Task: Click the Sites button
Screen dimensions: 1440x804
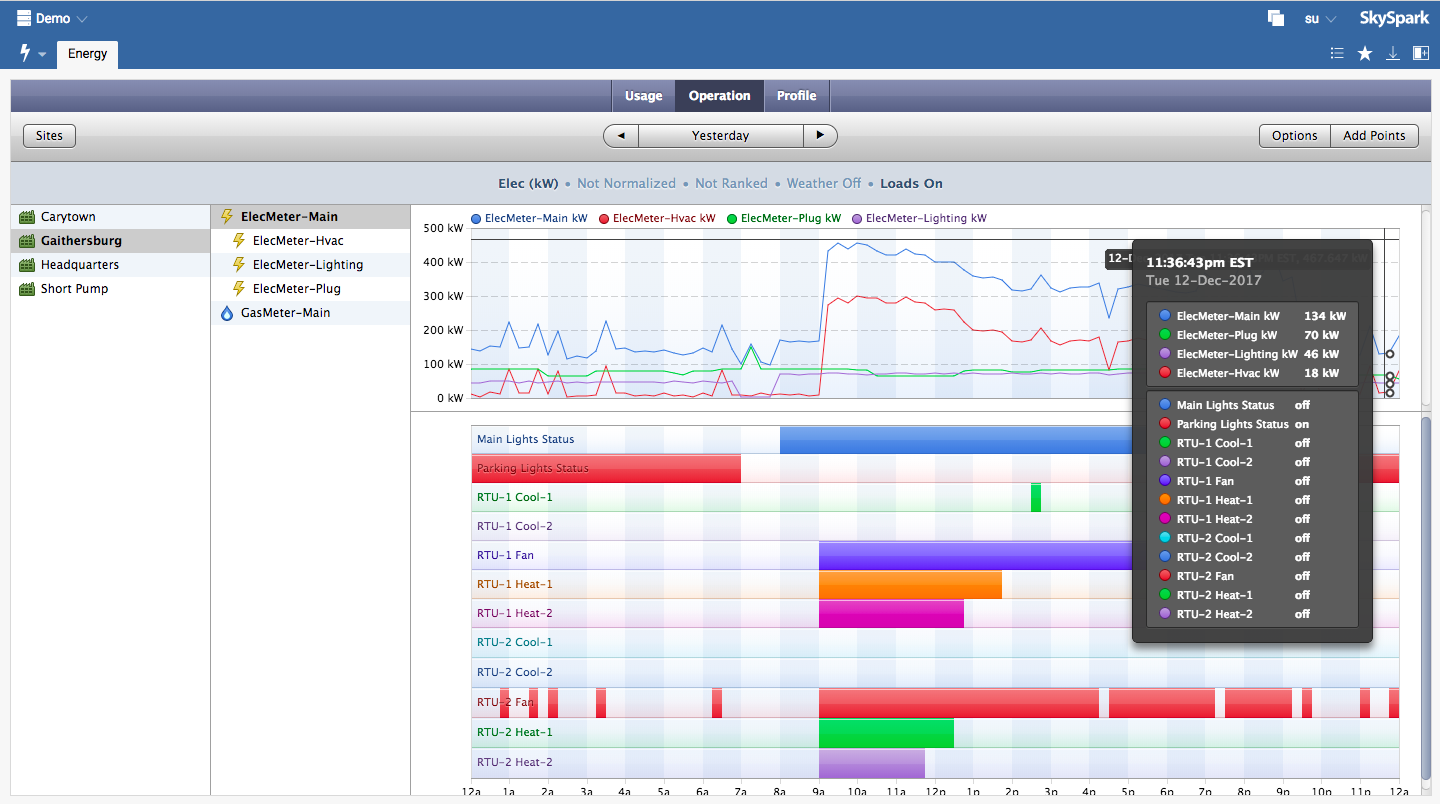Action: pyautogui.click(x=49, y=136)
